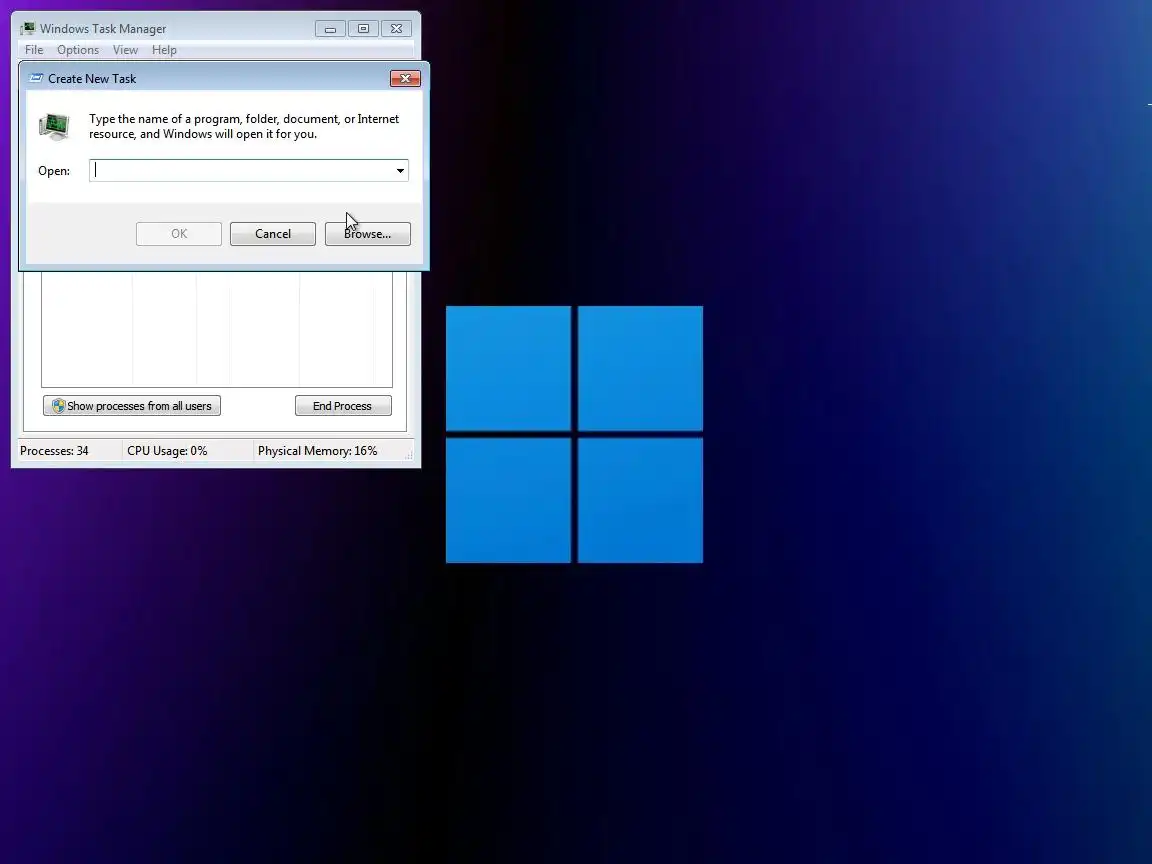Click the greyed-out OK button
Screen dimensions: 1152x864
coord(179,234)
